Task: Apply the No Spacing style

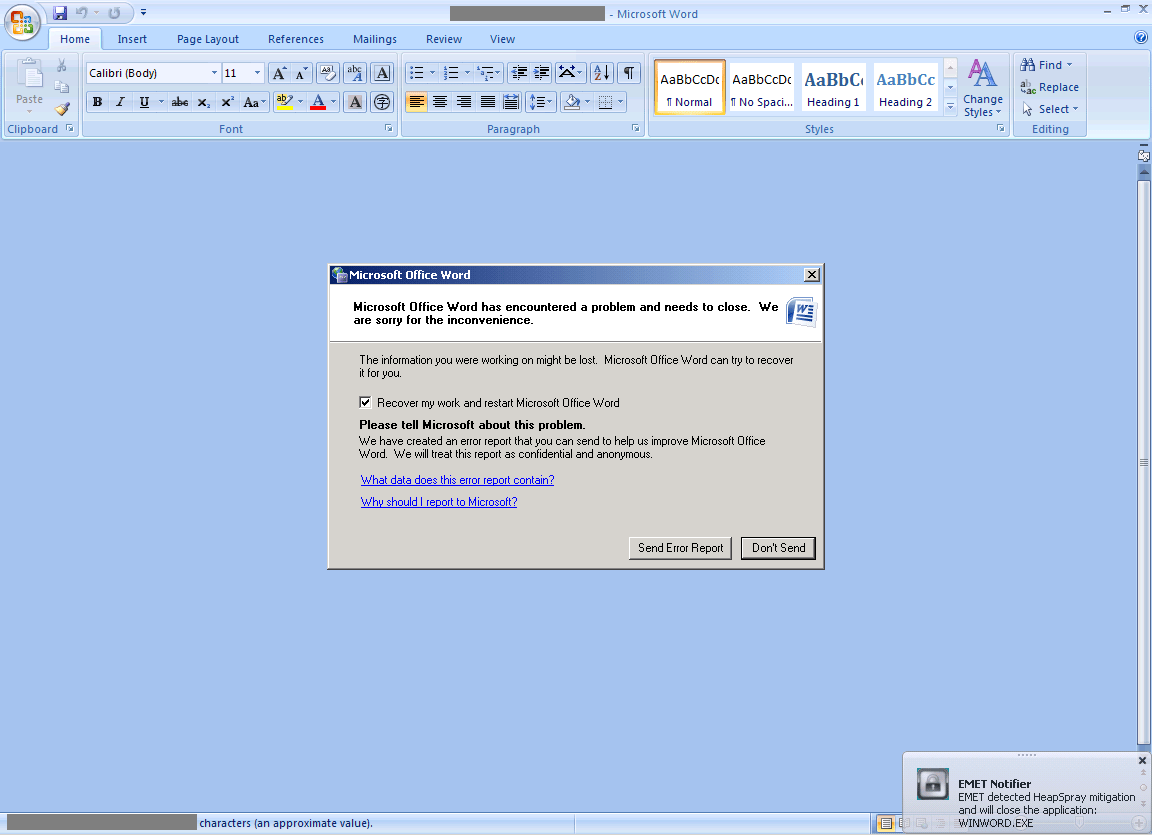Action: point(761,88)
